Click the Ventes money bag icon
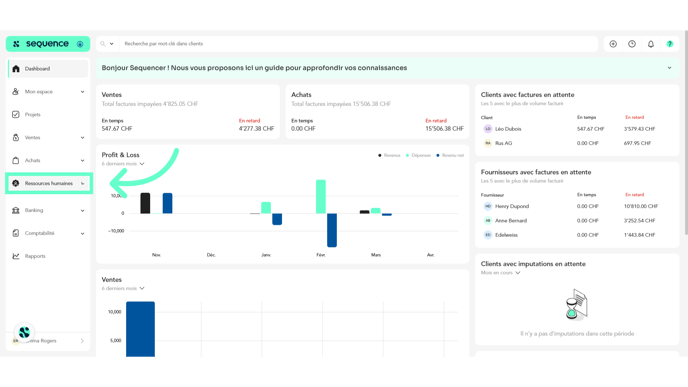Screen dimensions: 688x387 (x=16, y=137)
